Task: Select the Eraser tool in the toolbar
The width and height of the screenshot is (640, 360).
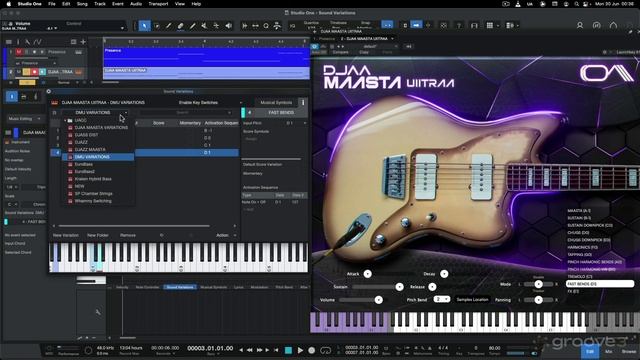Action: point(180,26)
